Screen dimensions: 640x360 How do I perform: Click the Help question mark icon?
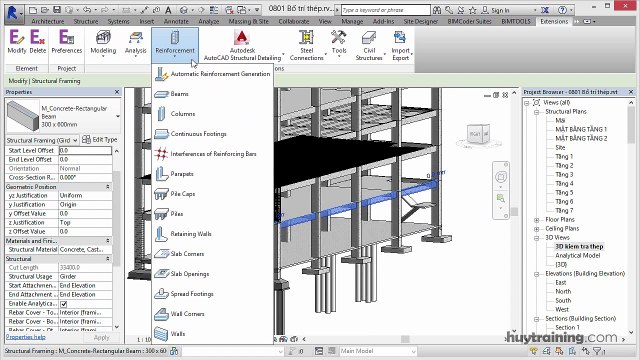point(562,10)
